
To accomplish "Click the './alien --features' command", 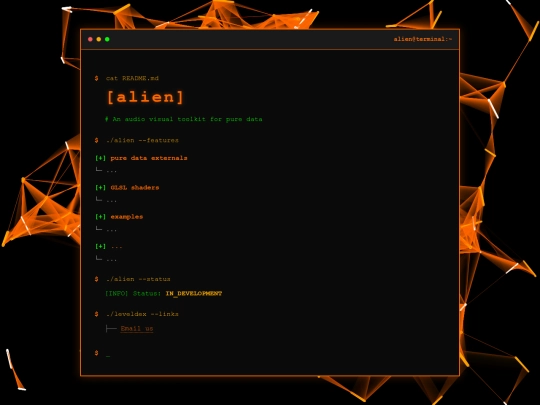I will pos(142,140).
